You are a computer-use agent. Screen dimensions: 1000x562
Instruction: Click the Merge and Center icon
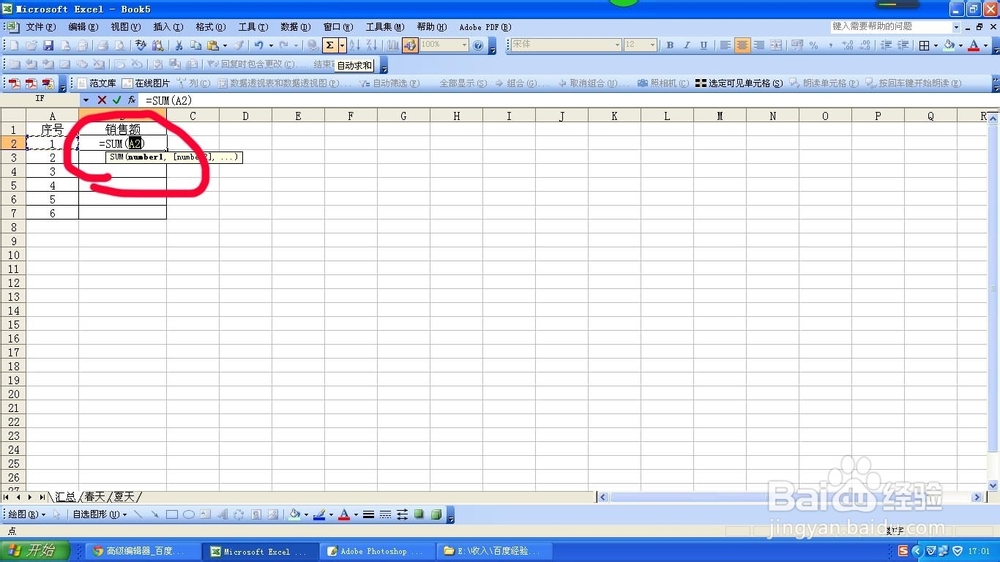(x=776, y=45)
